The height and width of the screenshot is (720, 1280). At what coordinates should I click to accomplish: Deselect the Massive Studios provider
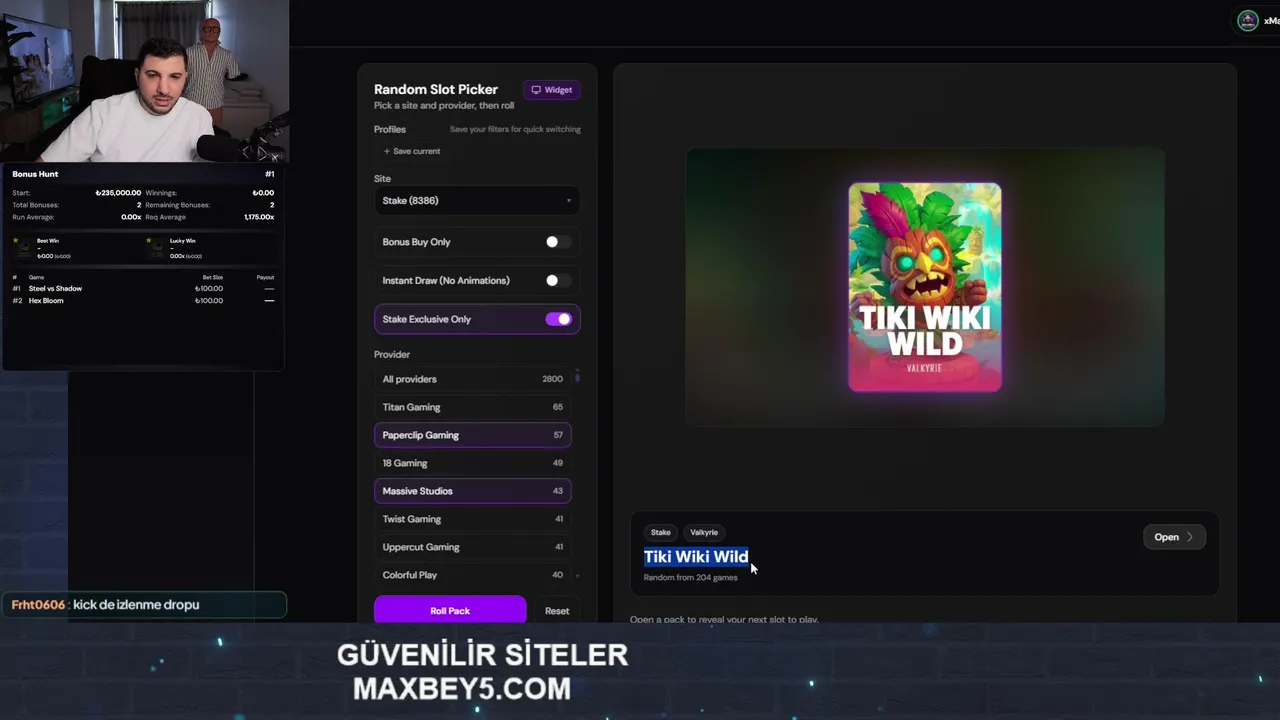click(x=472, y=491)
